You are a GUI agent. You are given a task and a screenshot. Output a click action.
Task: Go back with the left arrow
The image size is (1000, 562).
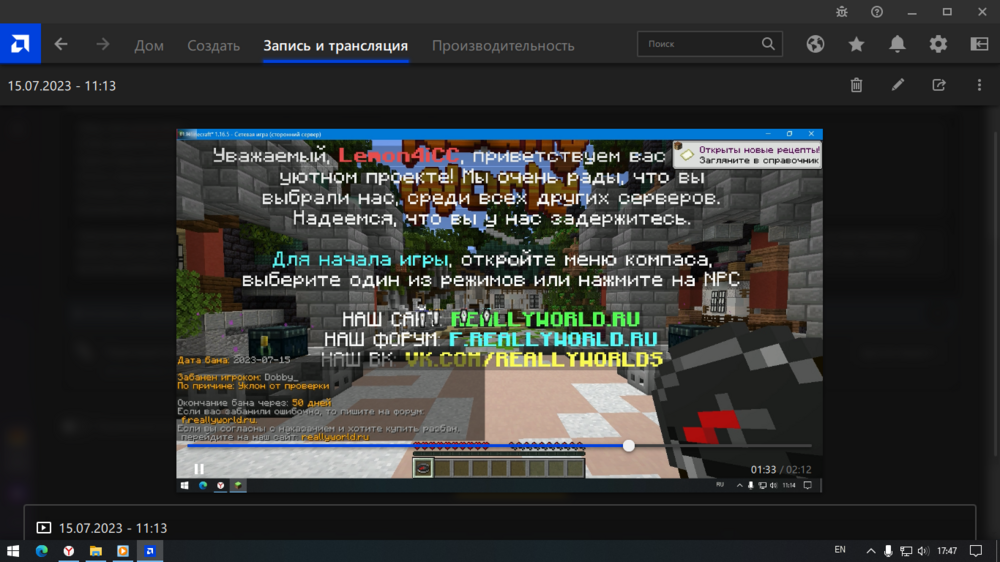(x=61, y=44)
